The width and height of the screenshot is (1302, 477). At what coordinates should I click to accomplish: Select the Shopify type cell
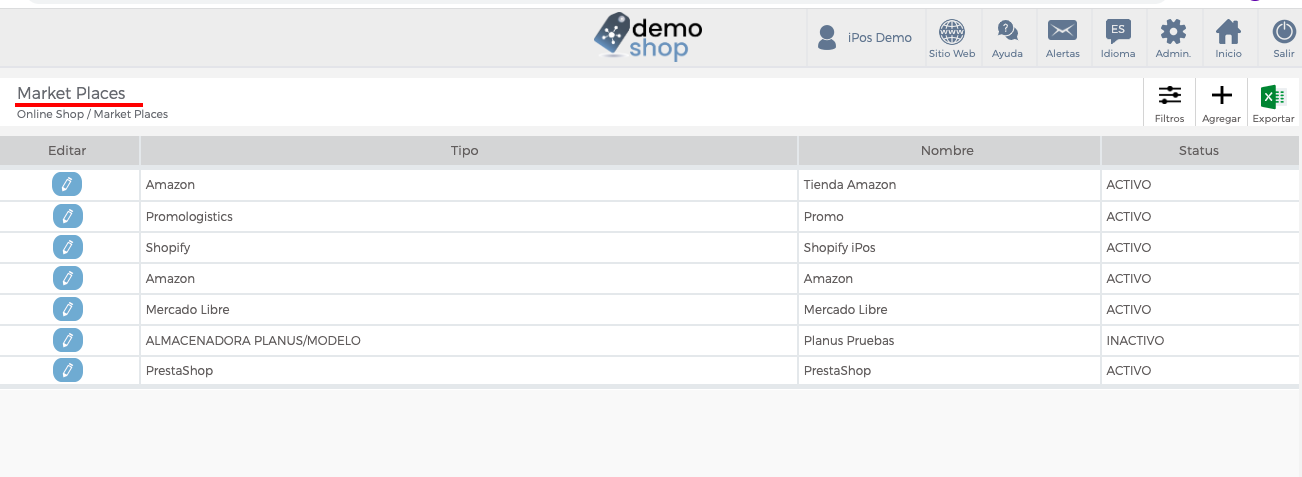click(469, 247)
